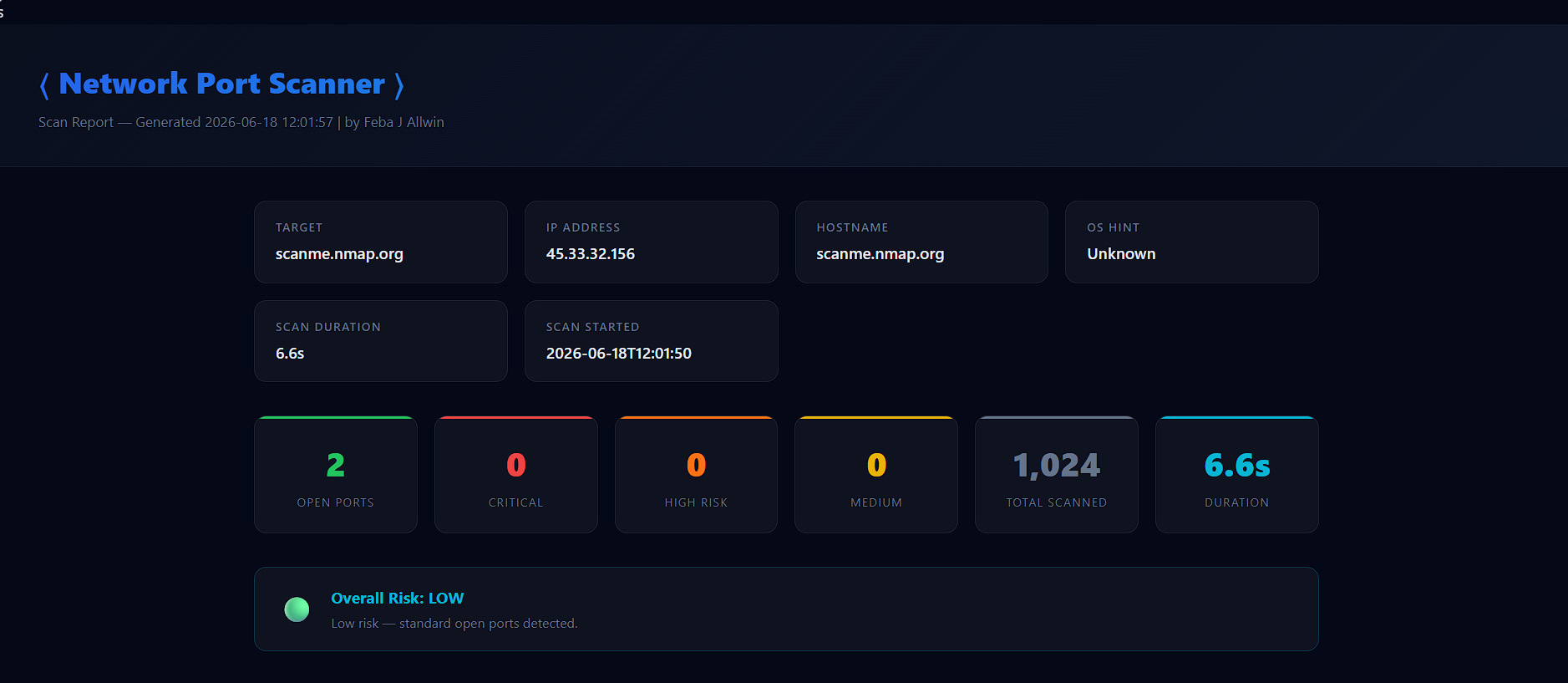Click the "SCAN DURATION" card label
Image resolution: width=1568 pixels, height=683 pixels.
pyautogui.click(x=328, y=327)
